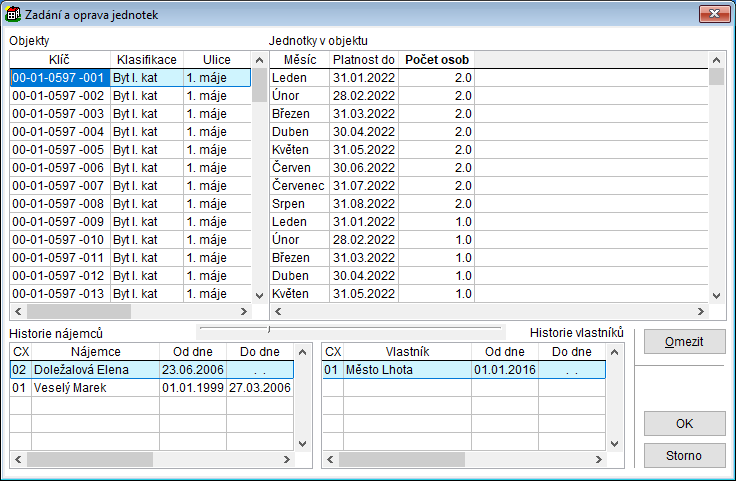The image size is (736, 481).
Task: Cancel with the Storno button
Action: click(685, 456)
